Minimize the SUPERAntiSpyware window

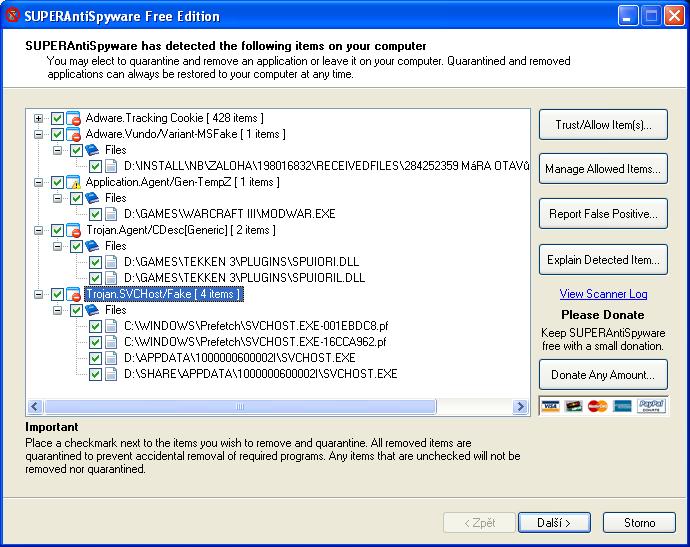(x=628, y=16)
